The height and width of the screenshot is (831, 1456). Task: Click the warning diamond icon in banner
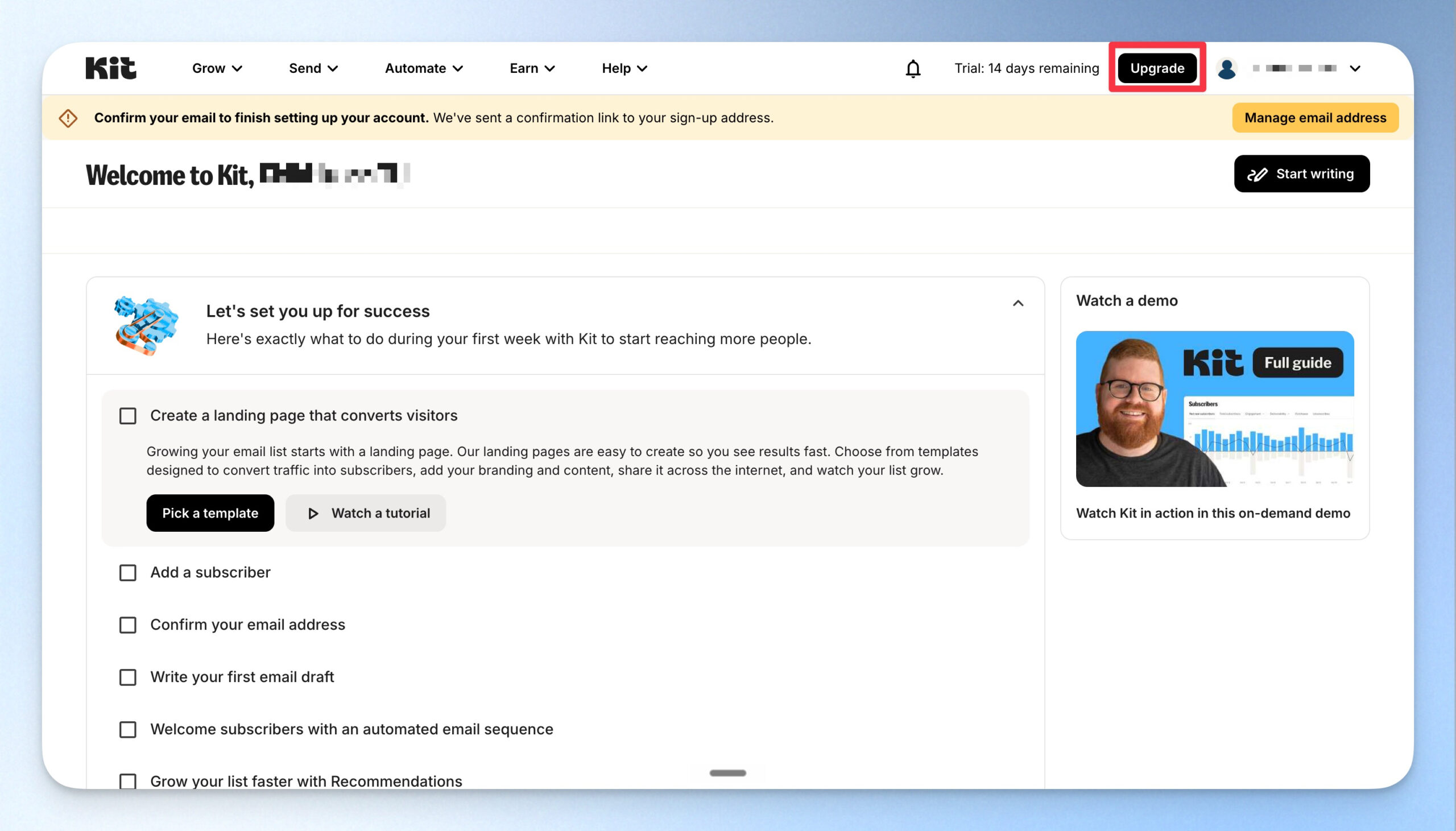[x=68, y=118]
